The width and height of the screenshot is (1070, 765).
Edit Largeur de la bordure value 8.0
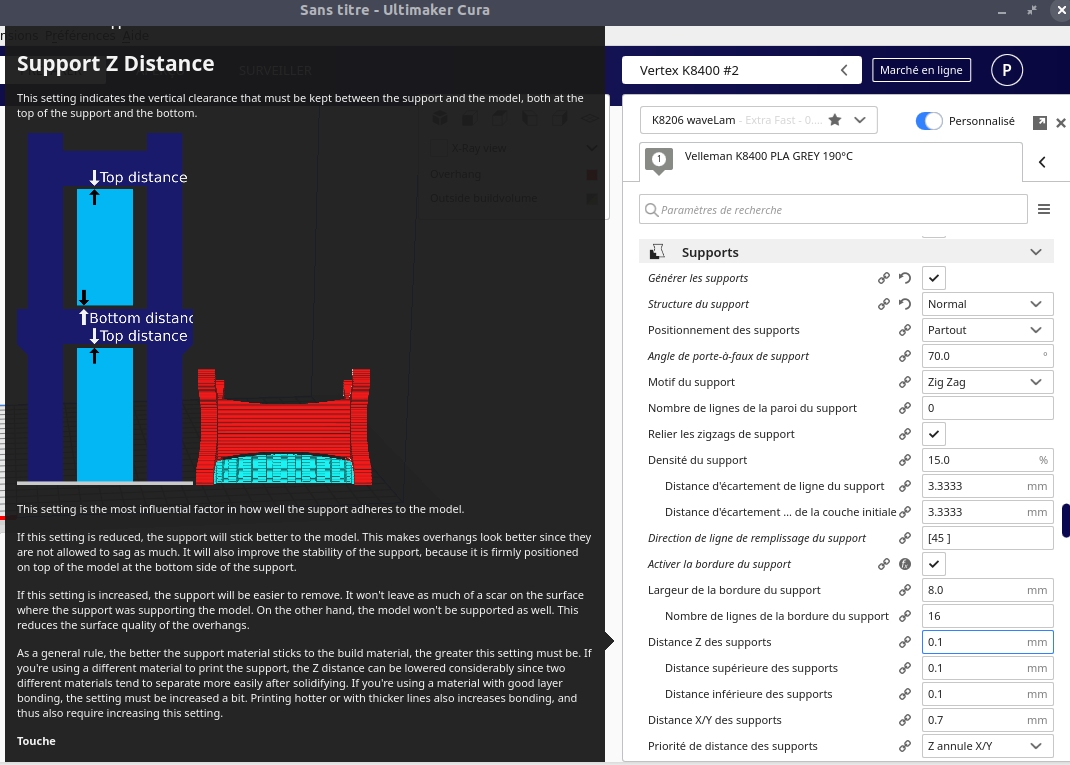click(x=987, y=590)
